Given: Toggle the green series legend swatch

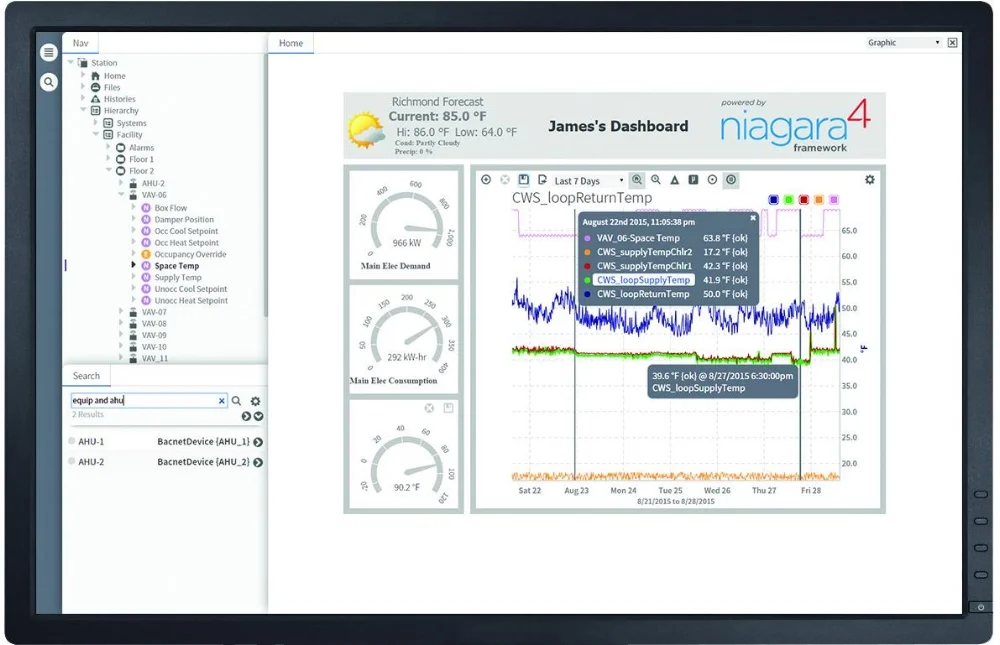Looking at the screenshot, I should (x=788, y=200).
